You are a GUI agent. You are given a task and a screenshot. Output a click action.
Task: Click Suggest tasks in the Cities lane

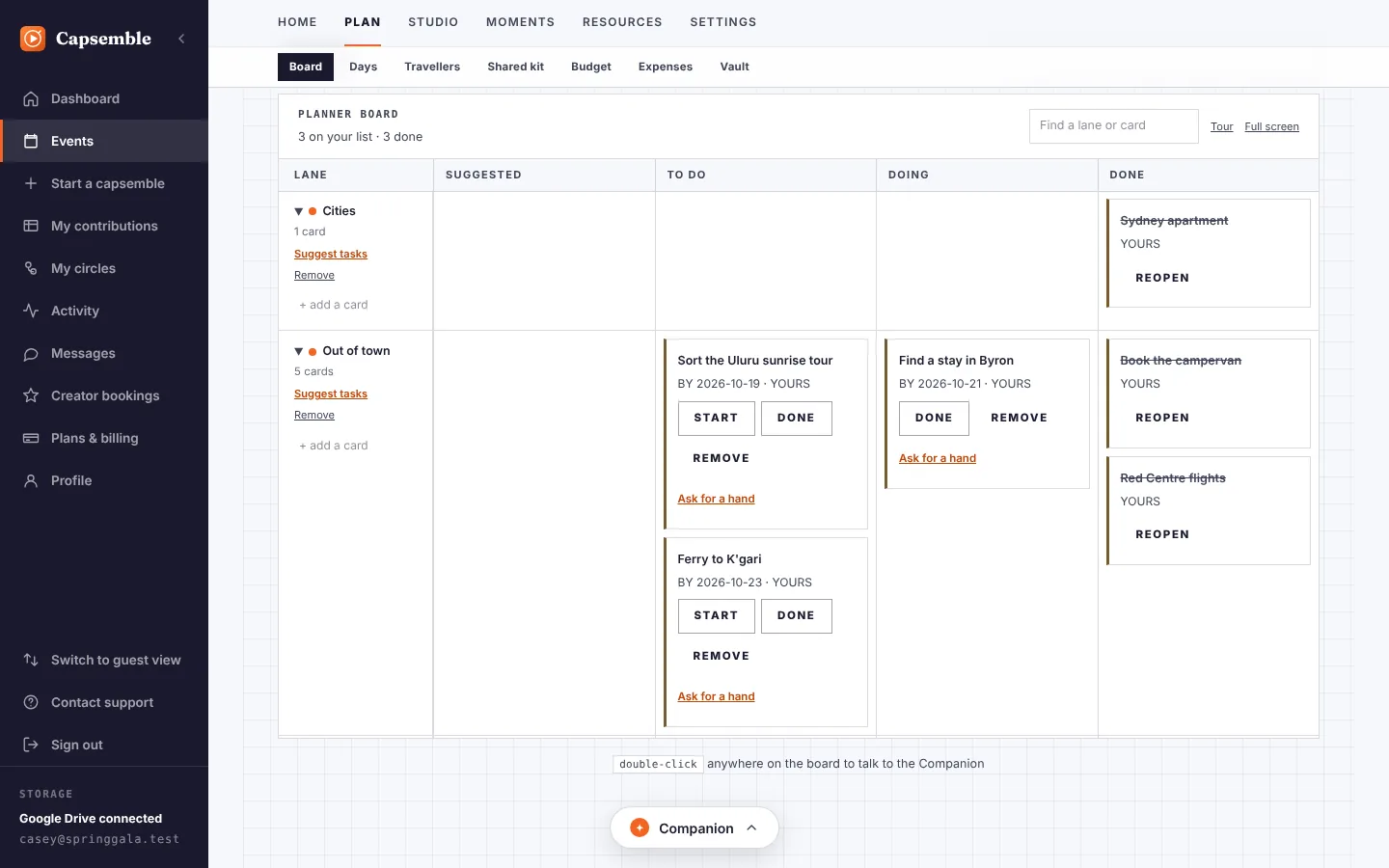(x=331, y=254)
